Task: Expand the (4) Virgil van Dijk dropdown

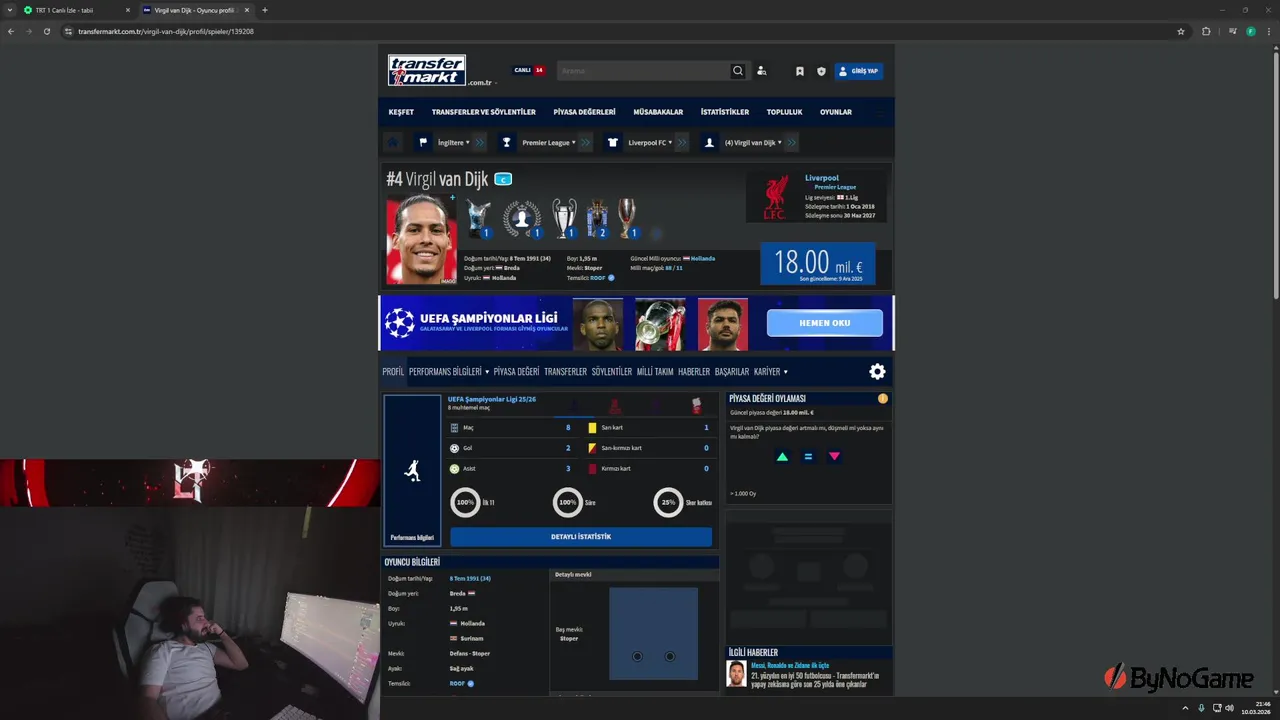Action: [753, 142]
